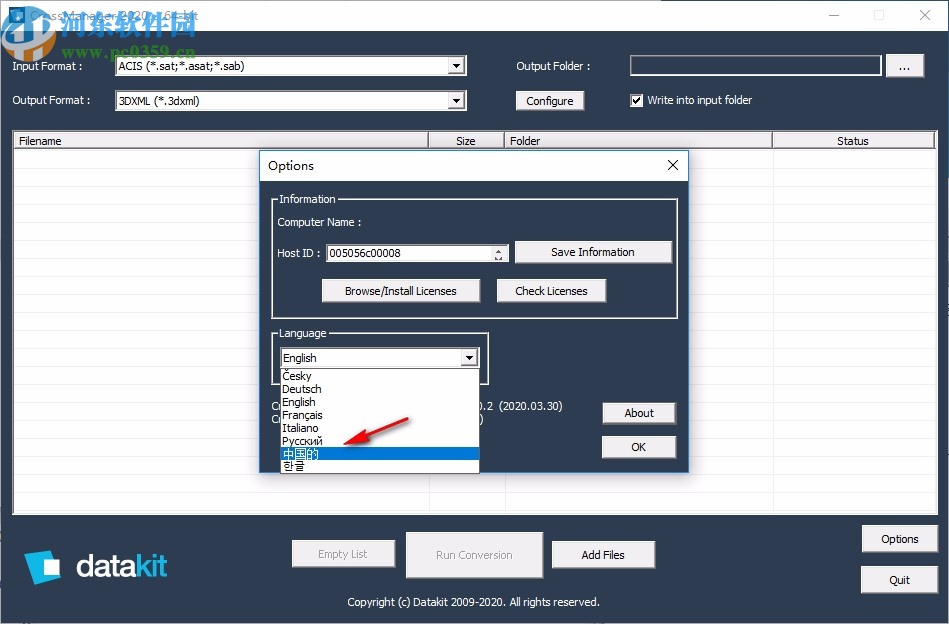Open the About dialog
The width and height of the screenshot is (949, 624).
pyautogui.click(x=638, y=412)
